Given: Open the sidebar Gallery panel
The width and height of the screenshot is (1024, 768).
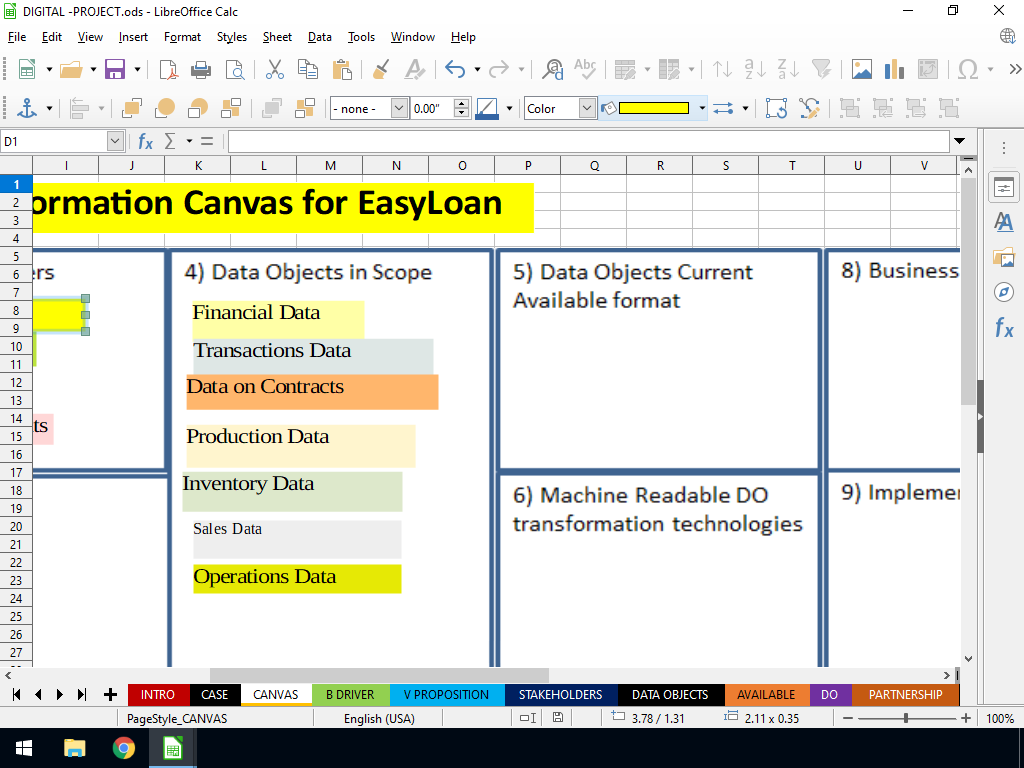Looking at the screenshot, I should click(x=1004, y=257).
